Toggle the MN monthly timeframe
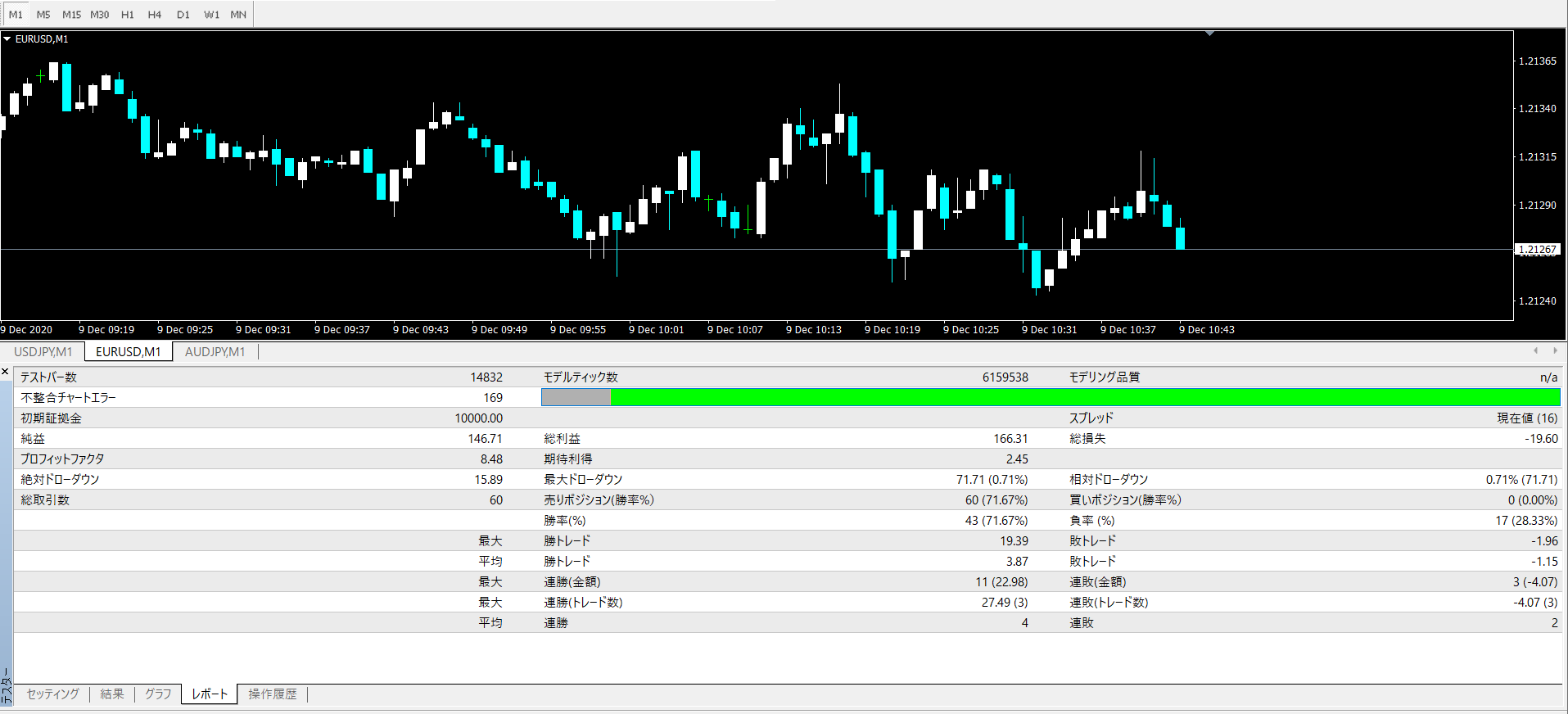Image resolution: width=1568 pixels, height=714 pixels. [238, 15]
